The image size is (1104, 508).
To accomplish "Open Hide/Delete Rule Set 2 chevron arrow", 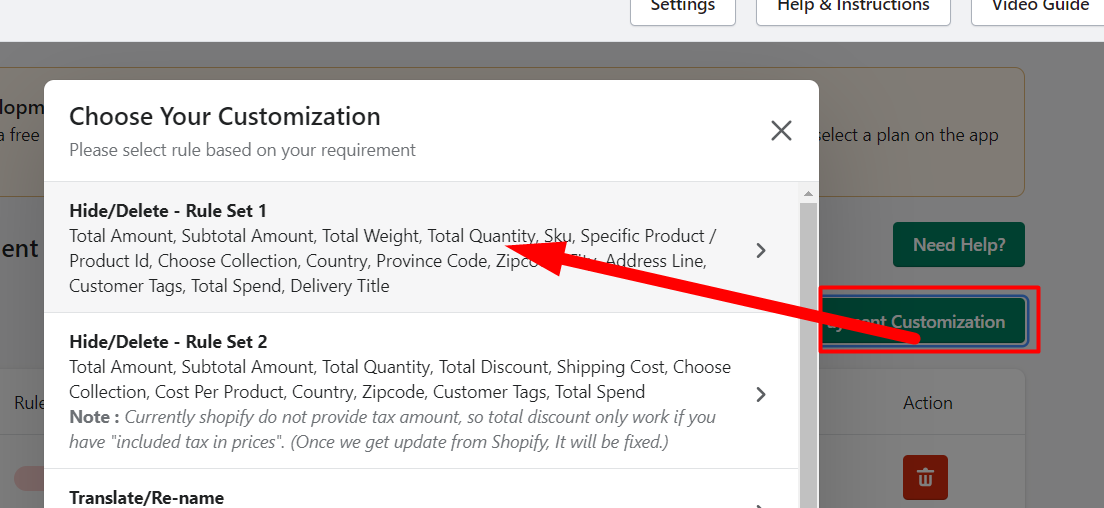I will pyautogui.click(x=761, y=394).
